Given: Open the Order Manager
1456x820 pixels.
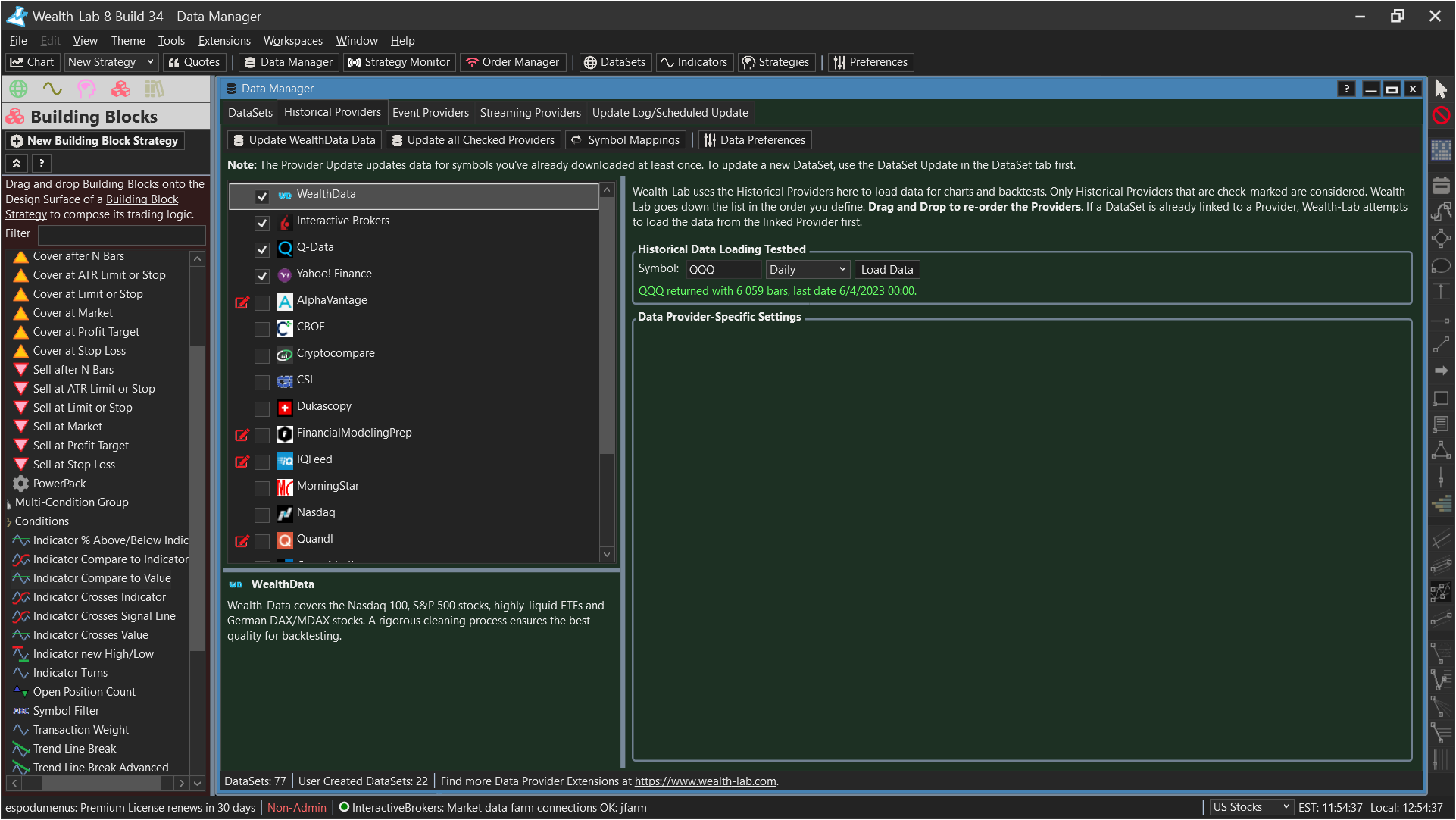Looking at the screenshot, I should 512,62.
